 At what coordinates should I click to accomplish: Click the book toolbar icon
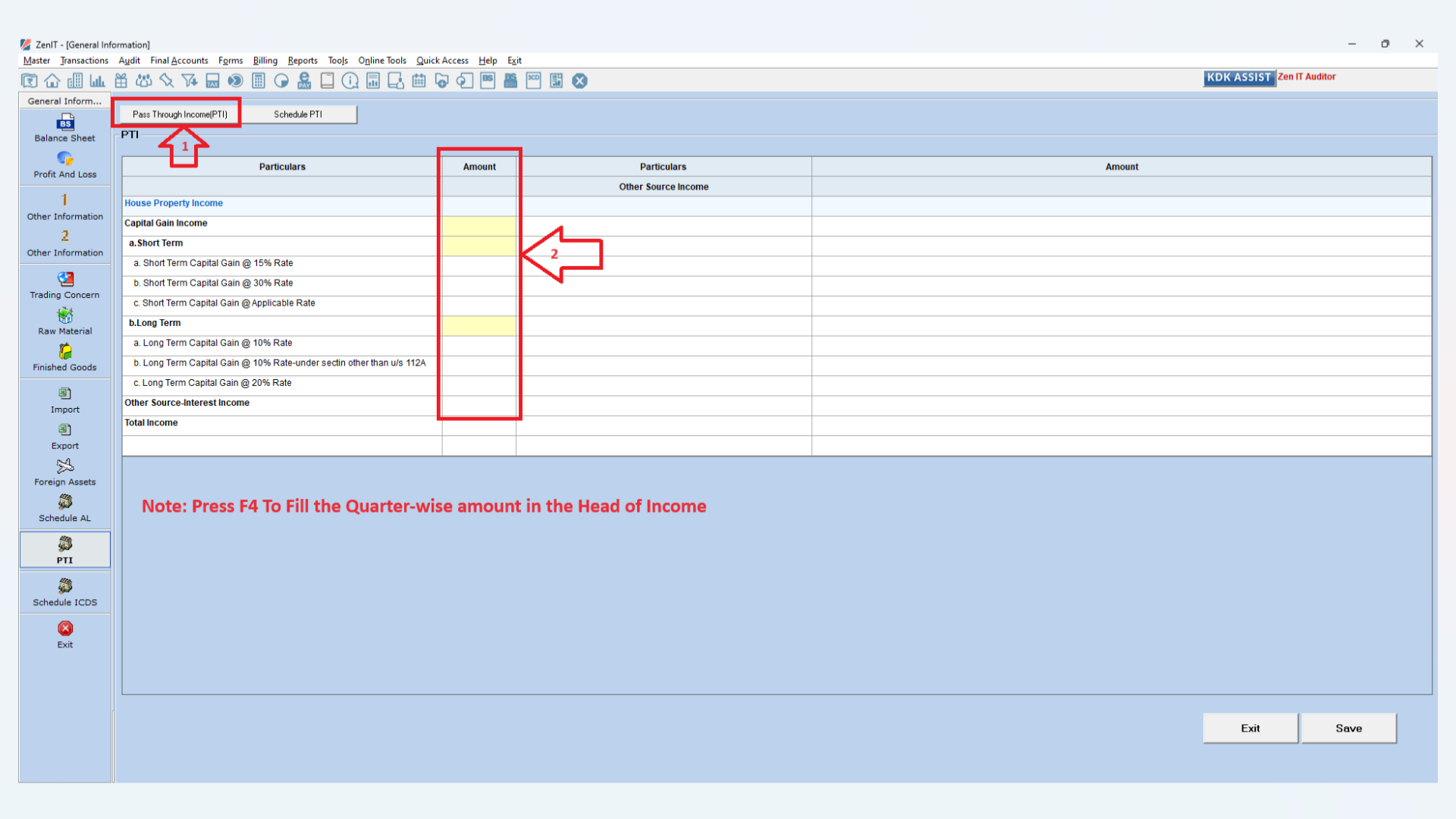[327, 80]
